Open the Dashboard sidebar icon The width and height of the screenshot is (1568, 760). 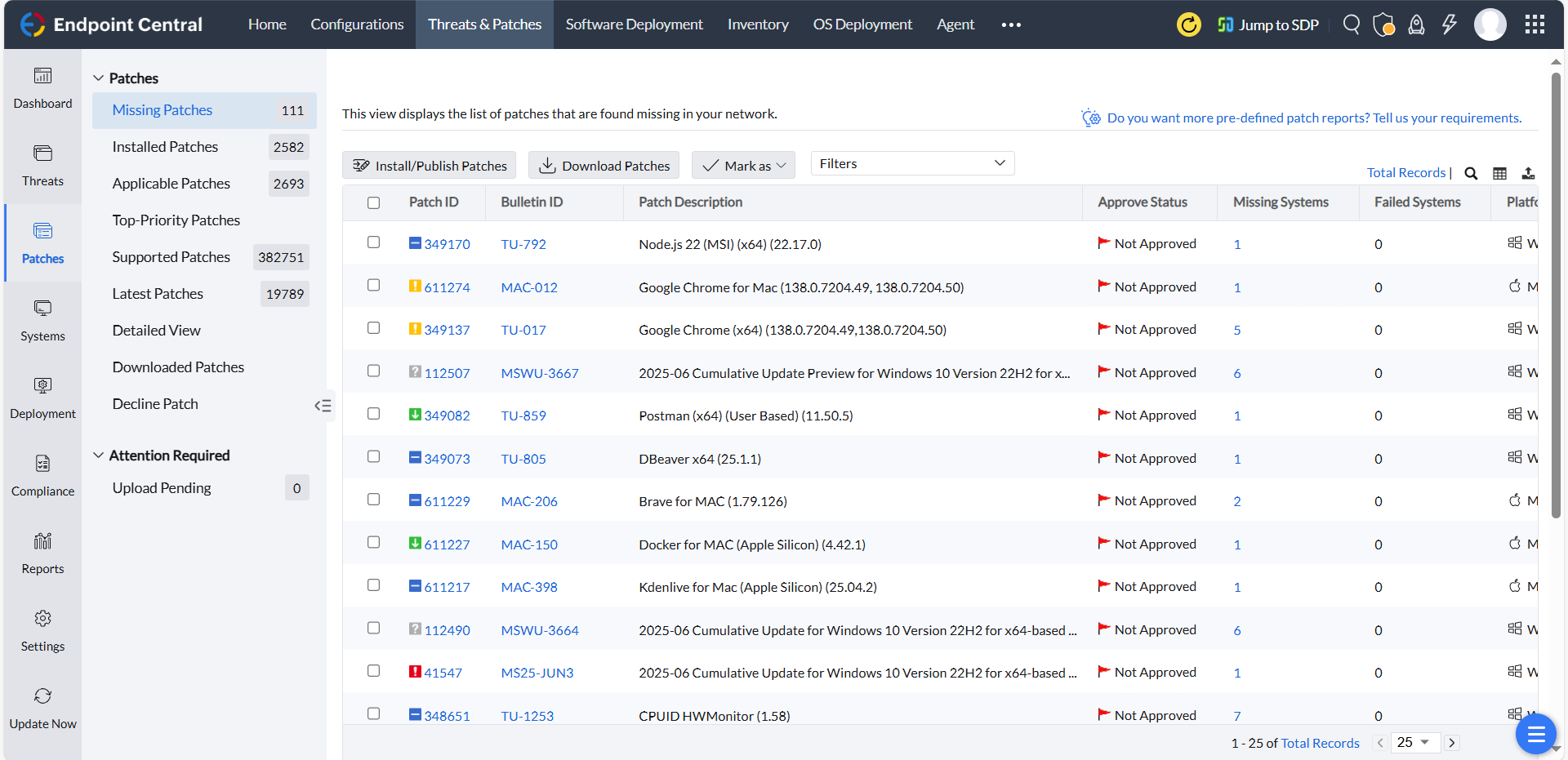pyautogui.click(x=42, y=76)
